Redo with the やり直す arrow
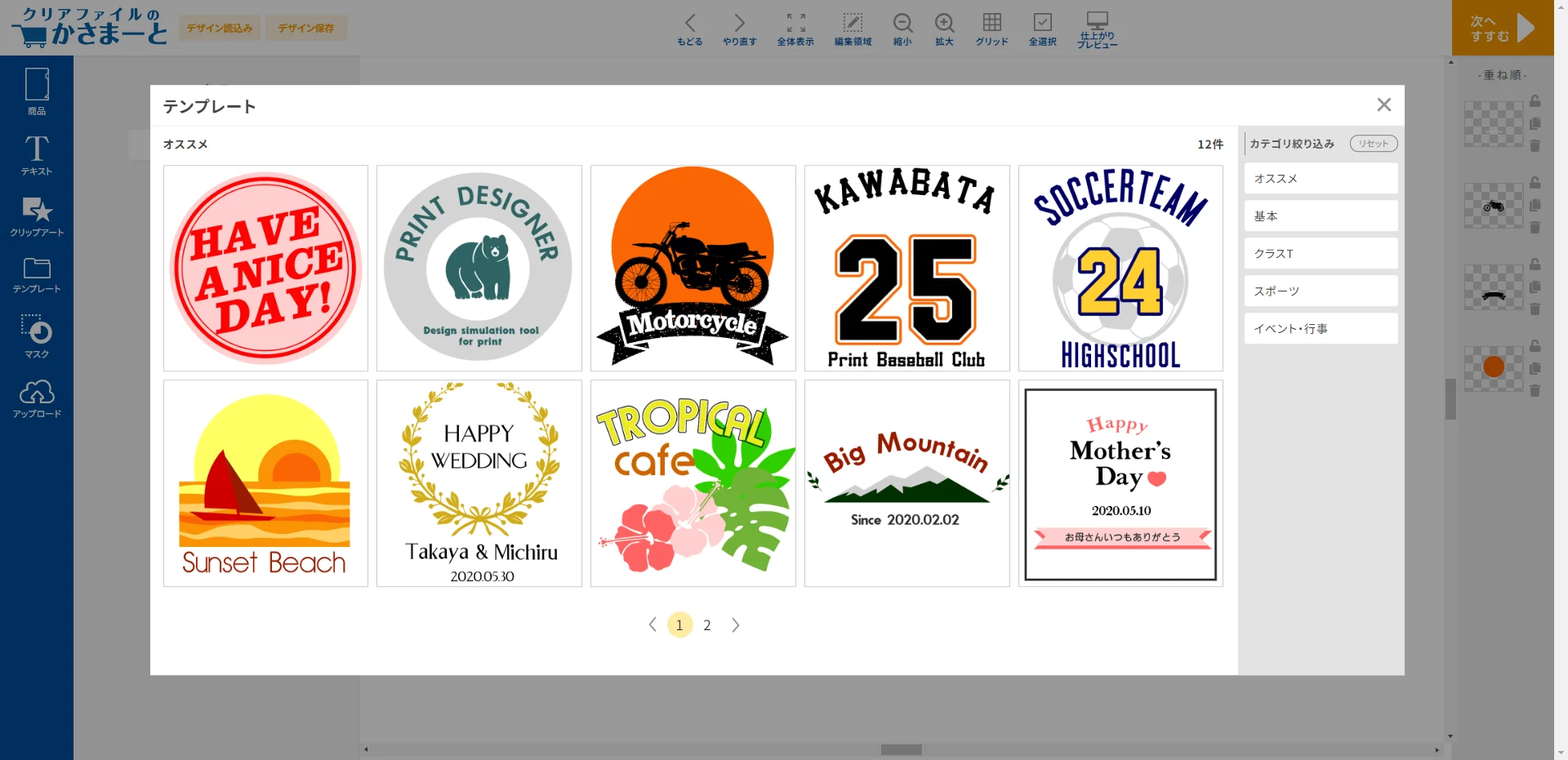The width and height of the screenshot is (1568, 760). point(739,29)
